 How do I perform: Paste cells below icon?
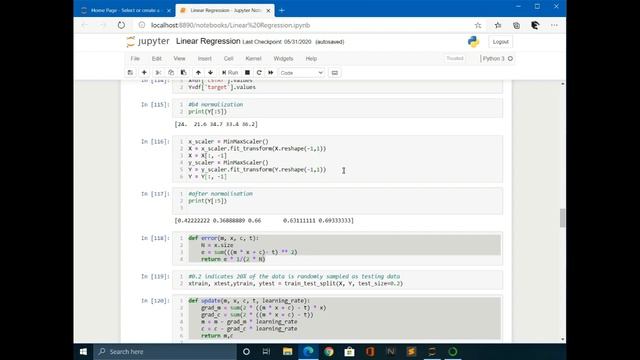tap(184, 73)
